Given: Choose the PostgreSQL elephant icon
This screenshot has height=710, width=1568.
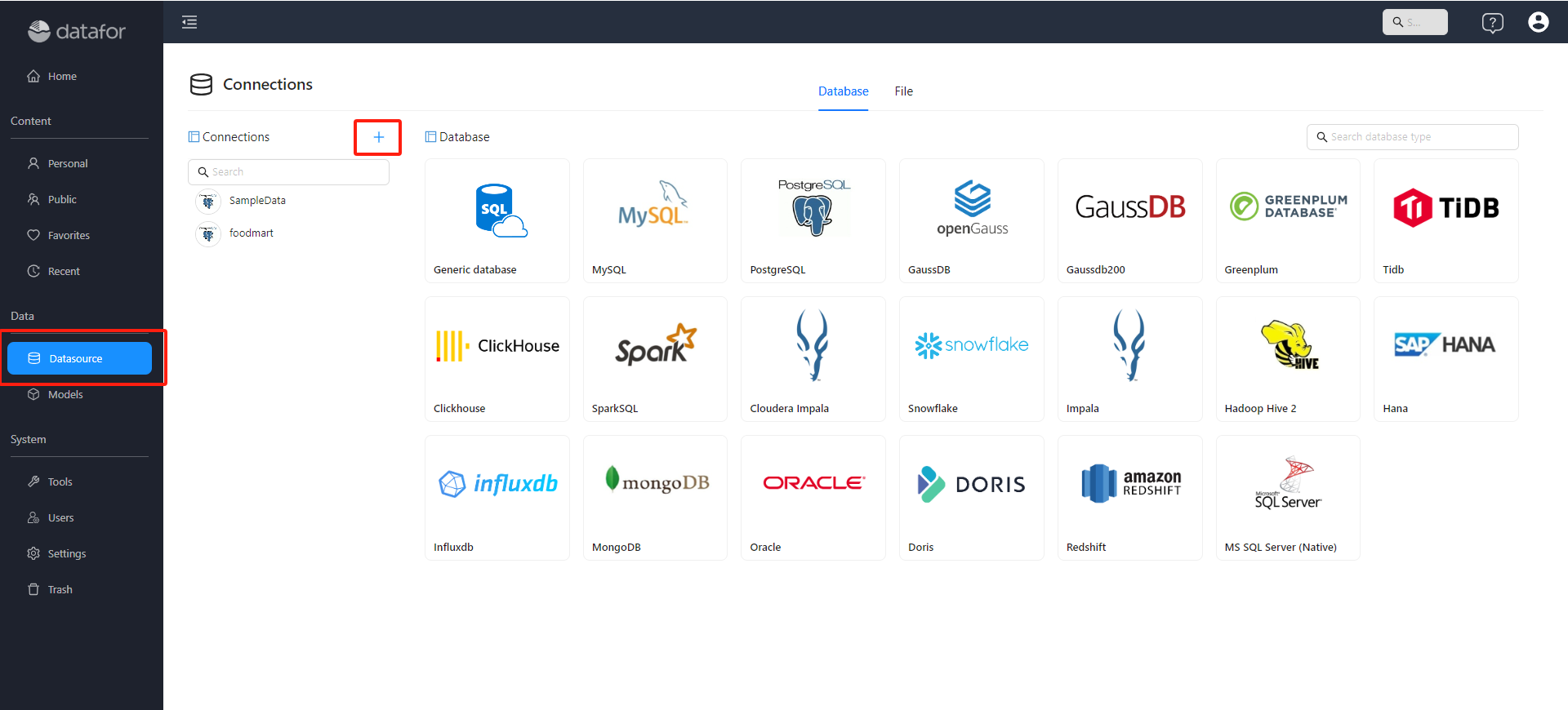Looking at the screenshot, I should click(813, 209).
